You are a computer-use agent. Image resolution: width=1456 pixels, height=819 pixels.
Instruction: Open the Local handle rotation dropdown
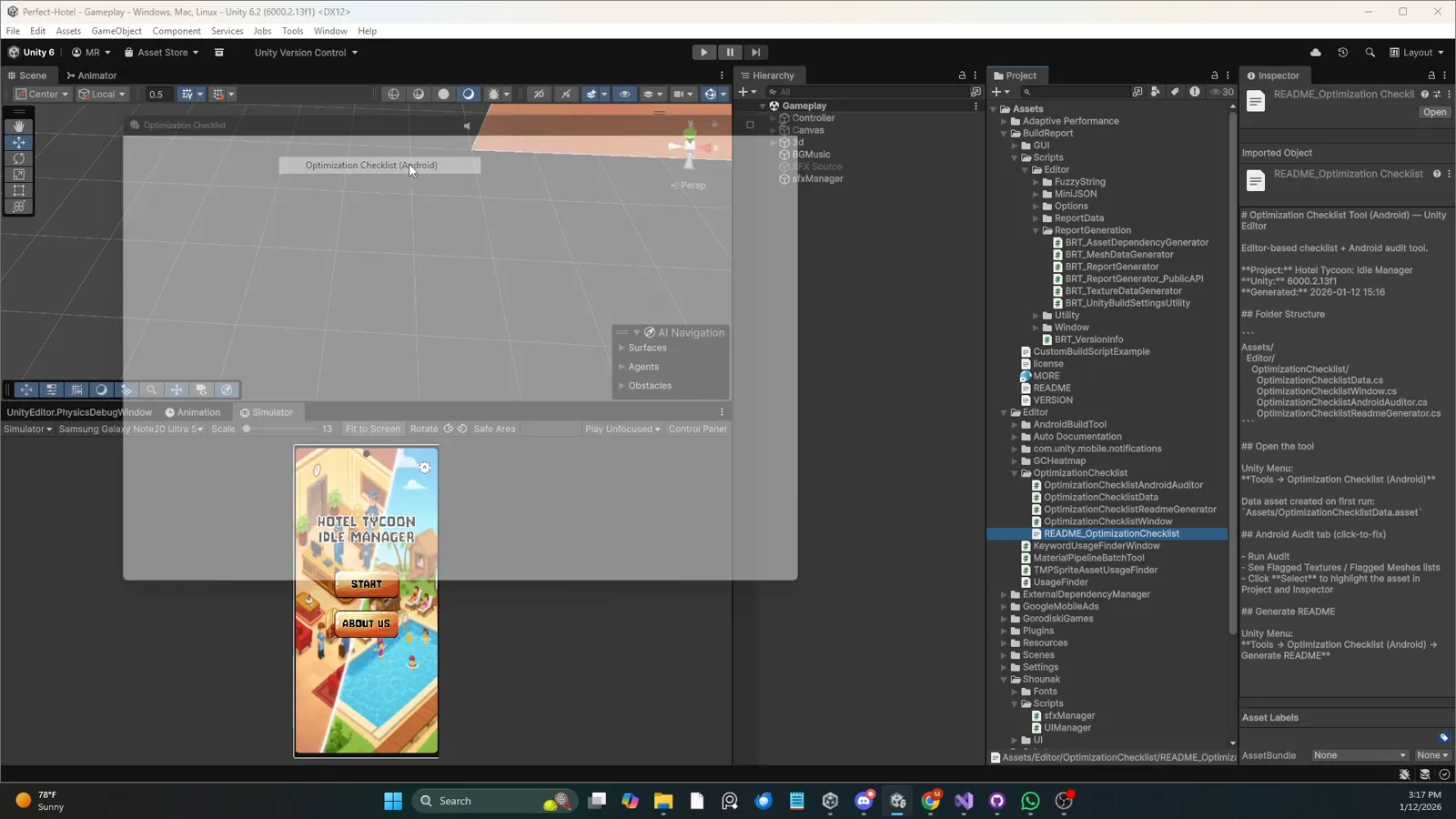102,94
